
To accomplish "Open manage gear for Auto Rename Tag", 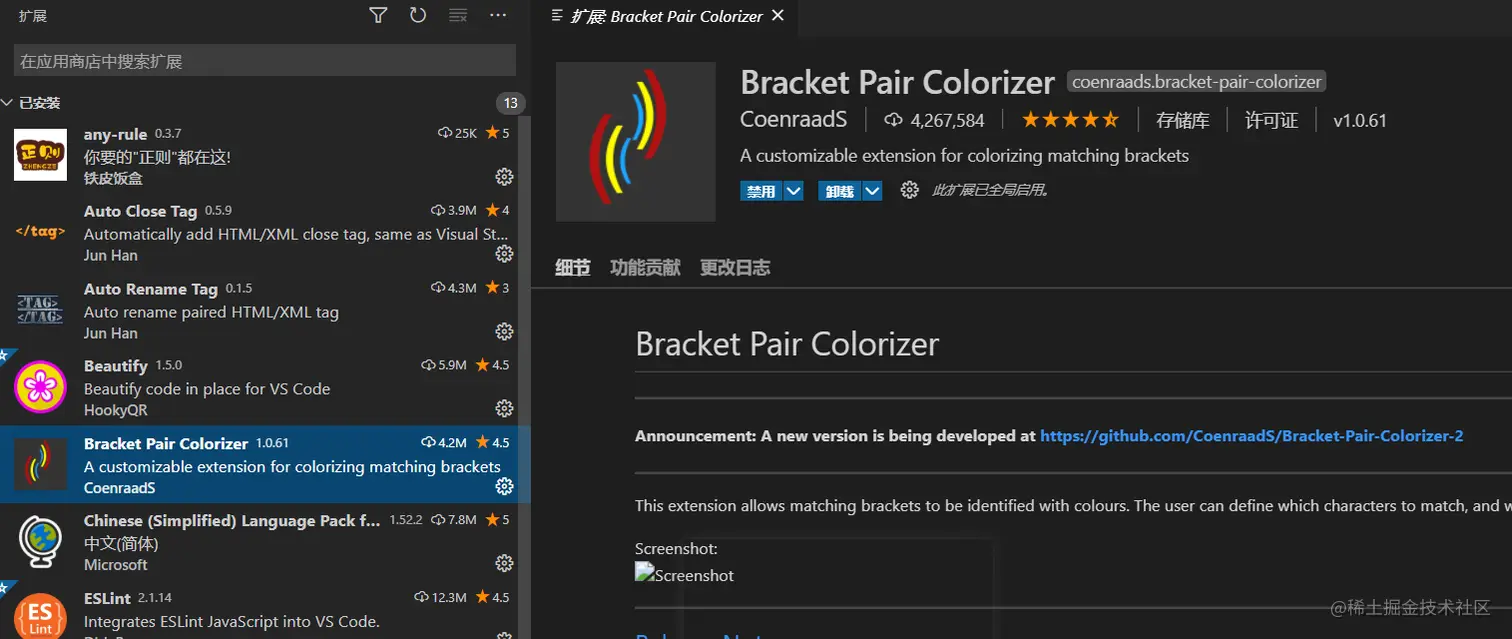I will [x=504, y=331].
